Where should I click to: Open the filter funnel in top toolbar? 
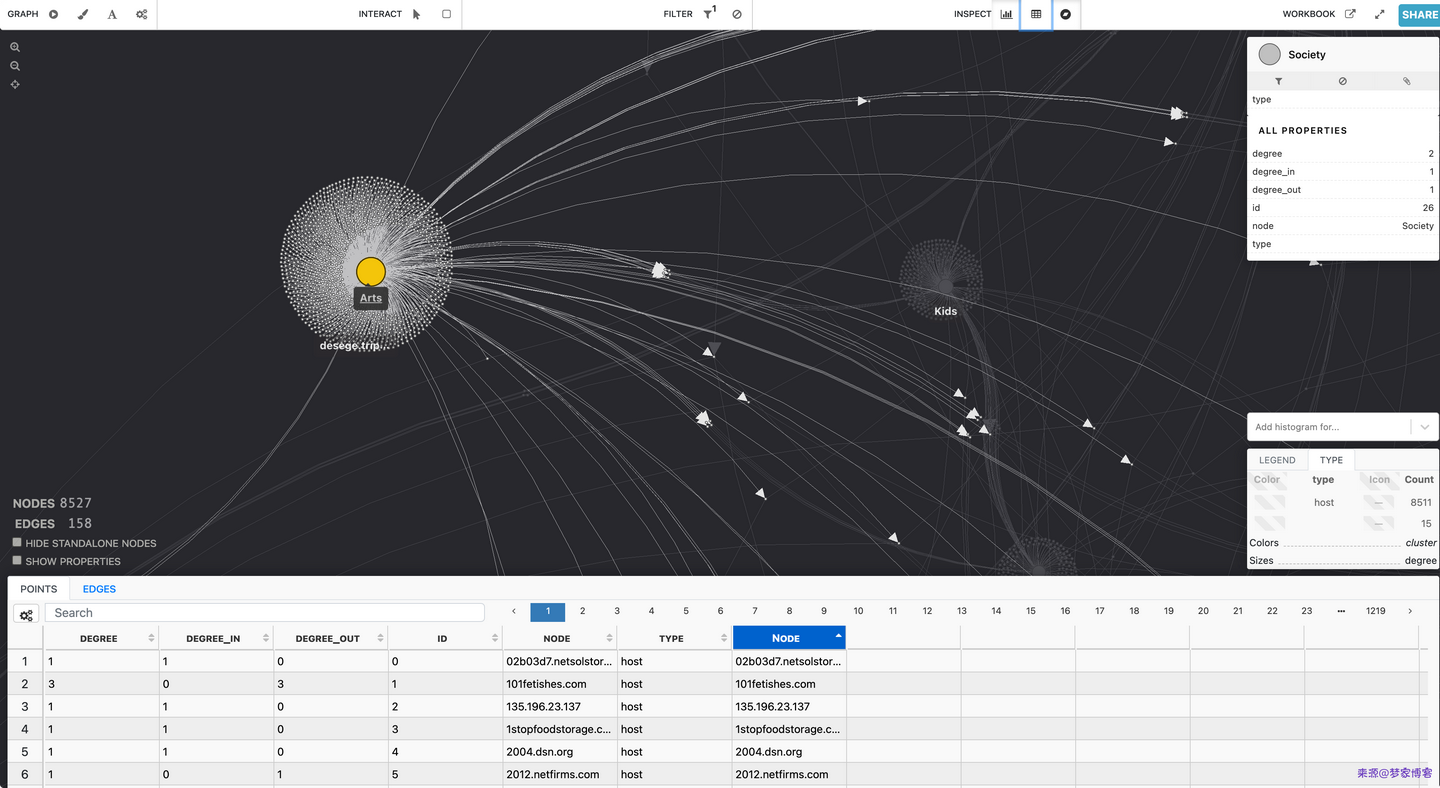click(708, 14)
